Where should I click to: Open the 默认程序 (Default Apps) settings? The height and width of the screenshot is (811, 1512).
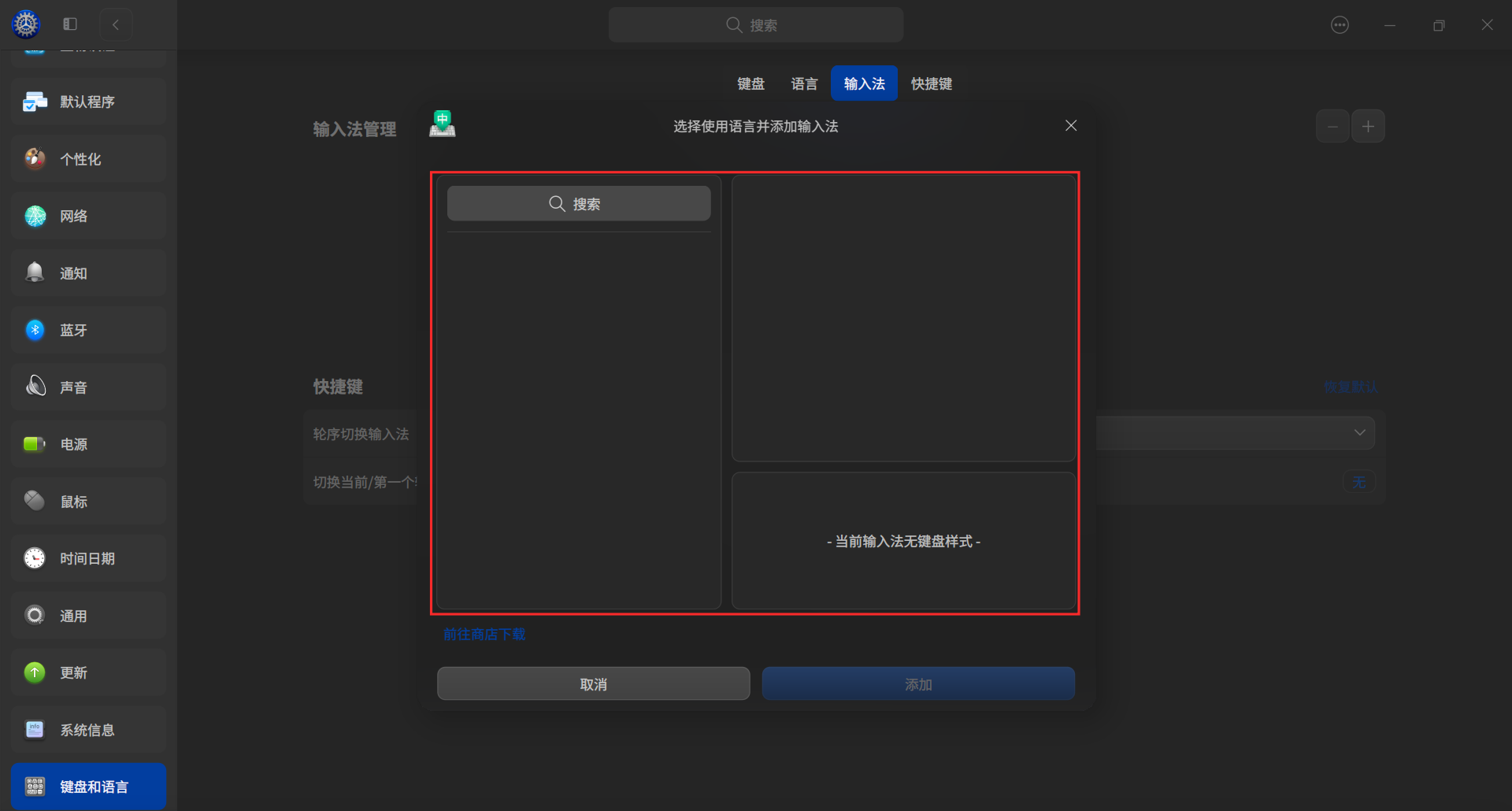(x=87, y=102)
